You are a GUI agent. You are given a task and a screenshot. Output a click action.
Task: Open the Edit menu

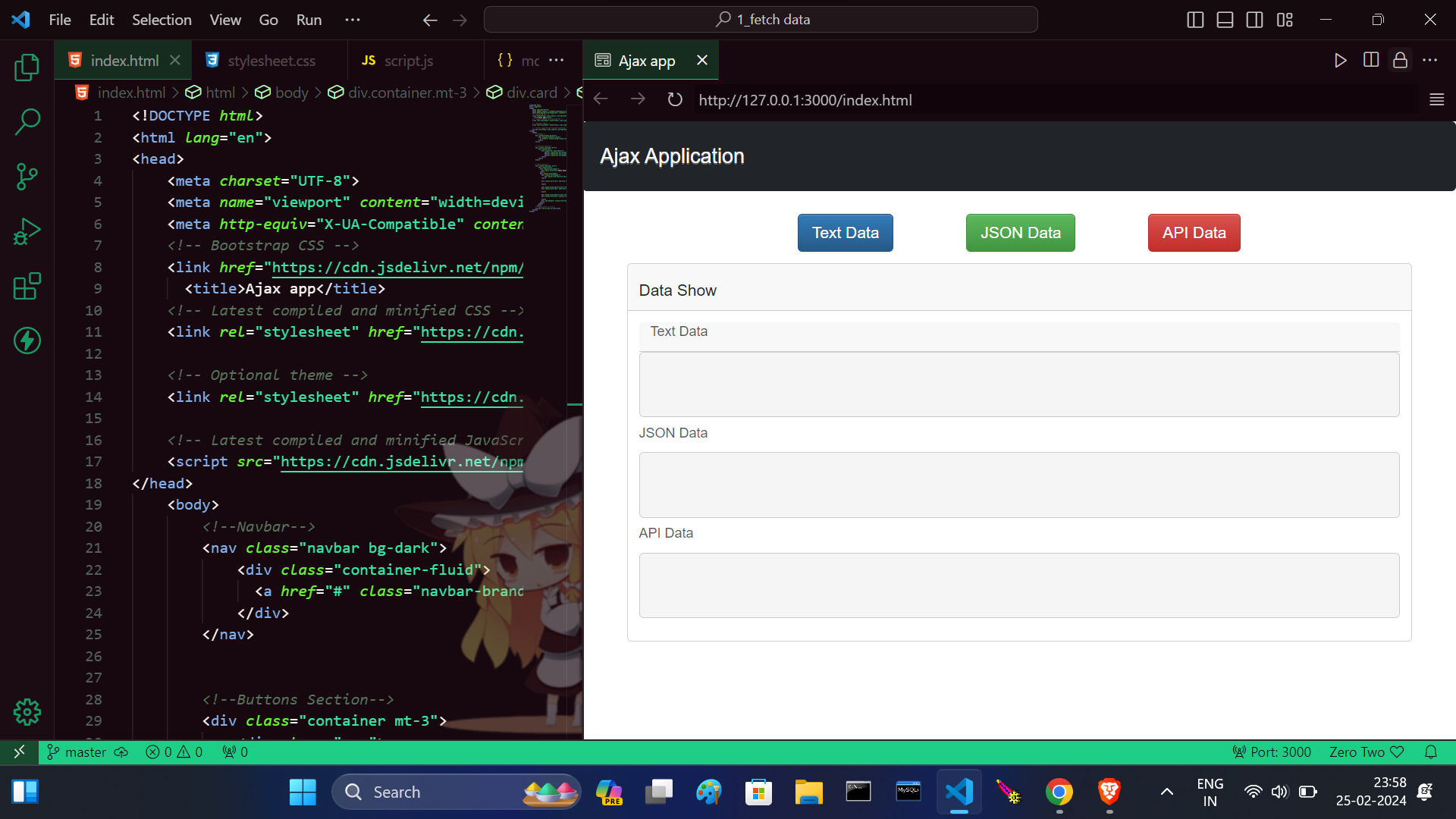point(102,20)
